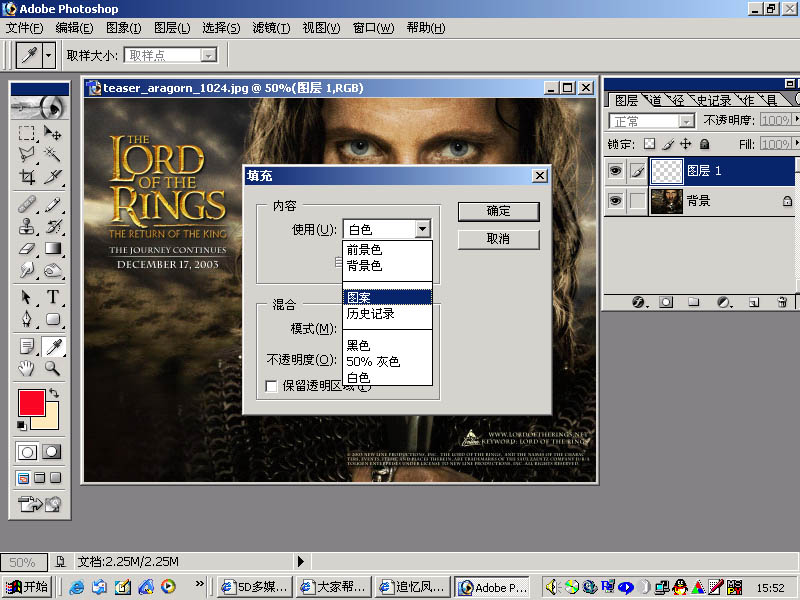
Task: Select the Sponge tool
Action: (53, 269)
